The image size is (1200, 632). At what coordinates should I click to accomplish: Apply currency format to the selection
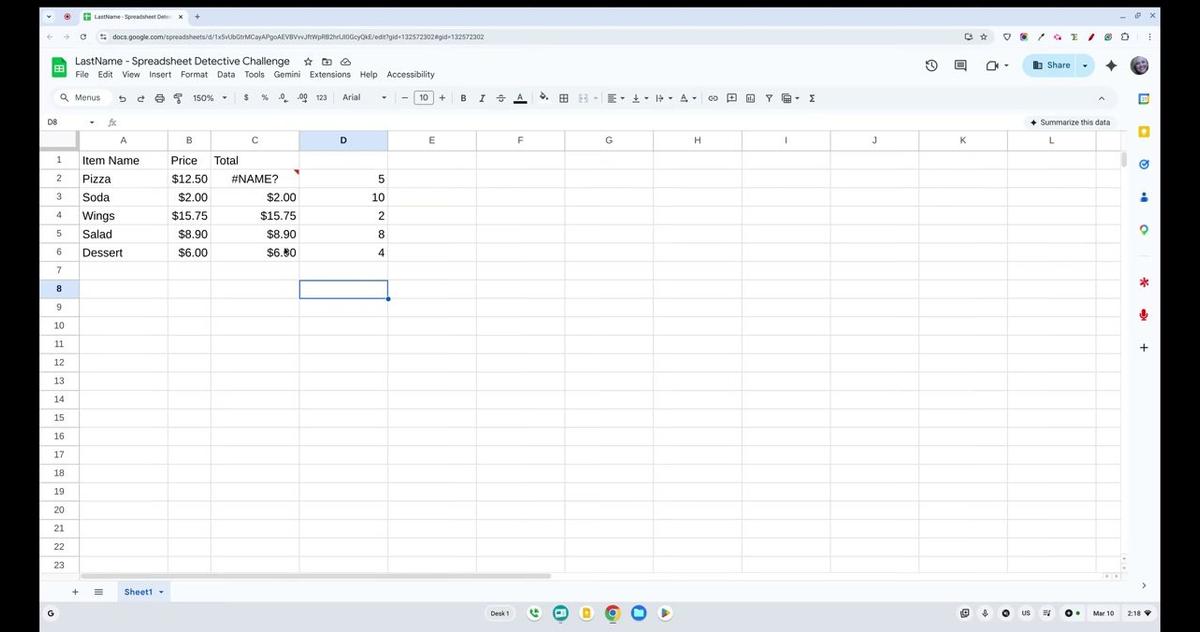(246, 98)
